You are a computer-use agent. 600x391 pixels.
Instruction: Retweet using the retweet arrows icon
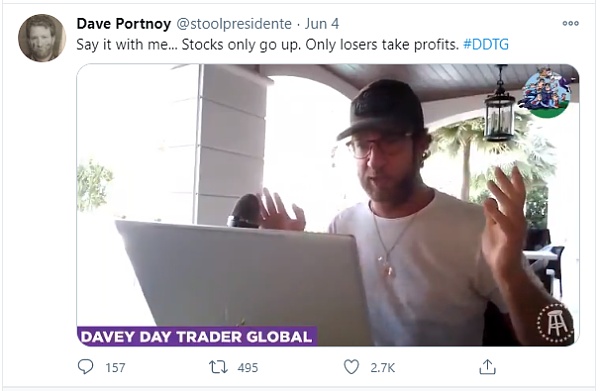(x=218, y=367)
